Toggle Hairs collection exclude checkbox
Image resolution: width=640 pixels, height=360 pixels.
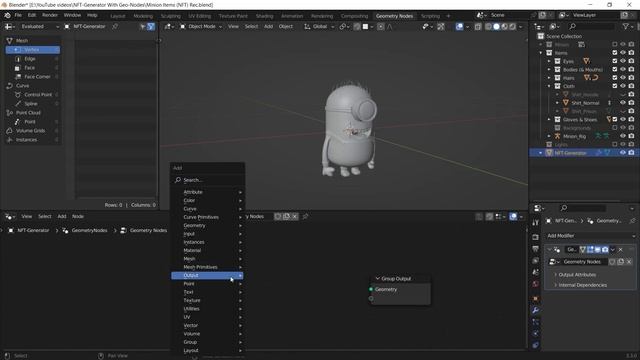615,78
